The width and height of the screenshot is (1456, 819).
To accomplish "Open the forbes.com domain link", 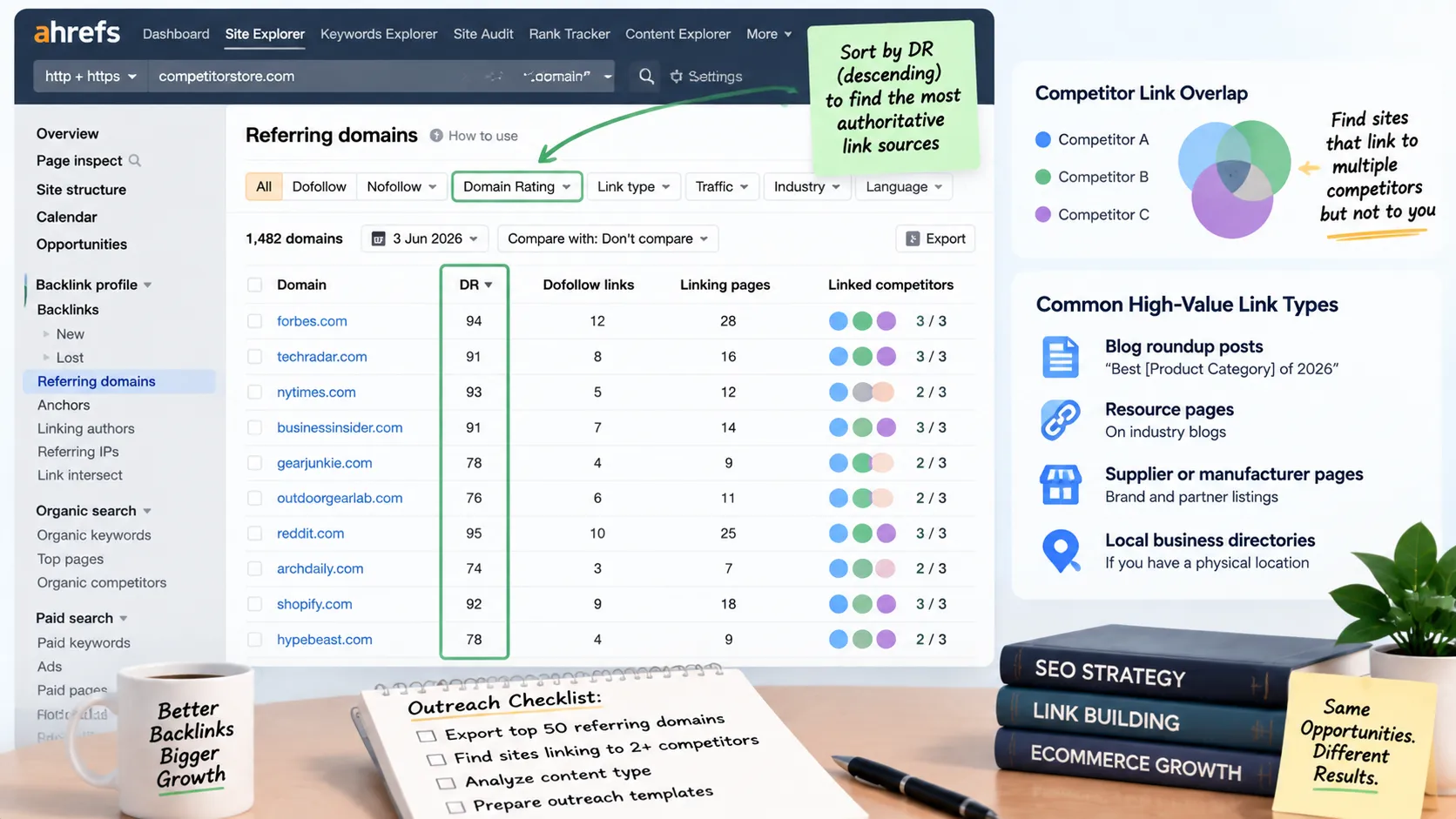I will pyautogui.click(x=312, y=321).
